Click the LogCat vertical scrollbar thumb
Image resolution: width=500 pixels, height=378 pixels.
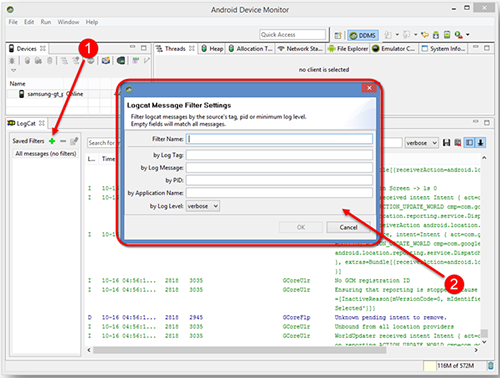[x=484, y=333]
